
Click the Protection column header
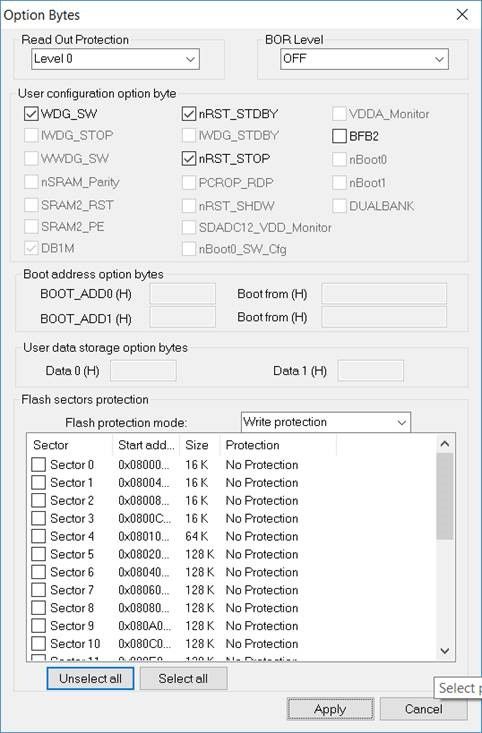click(x=278, y=445)
